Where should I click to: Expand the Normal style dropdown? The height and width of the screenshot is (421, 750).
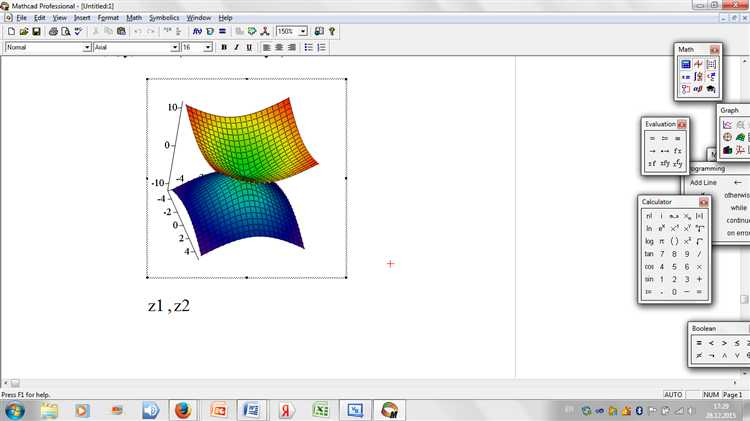87,47
